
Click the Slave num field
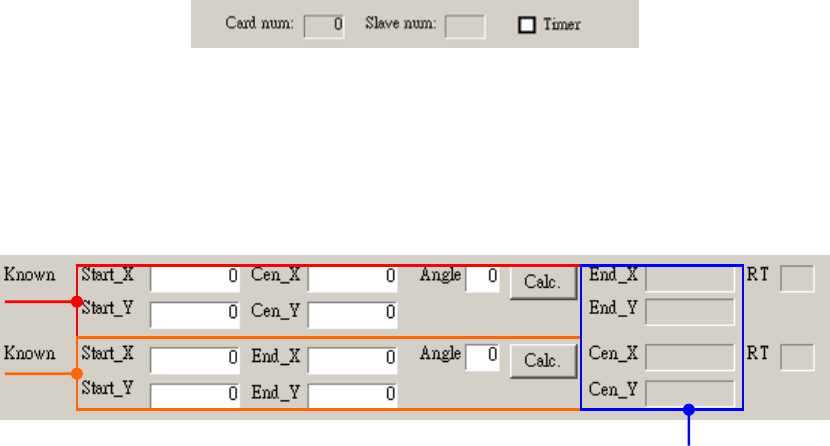465,25
